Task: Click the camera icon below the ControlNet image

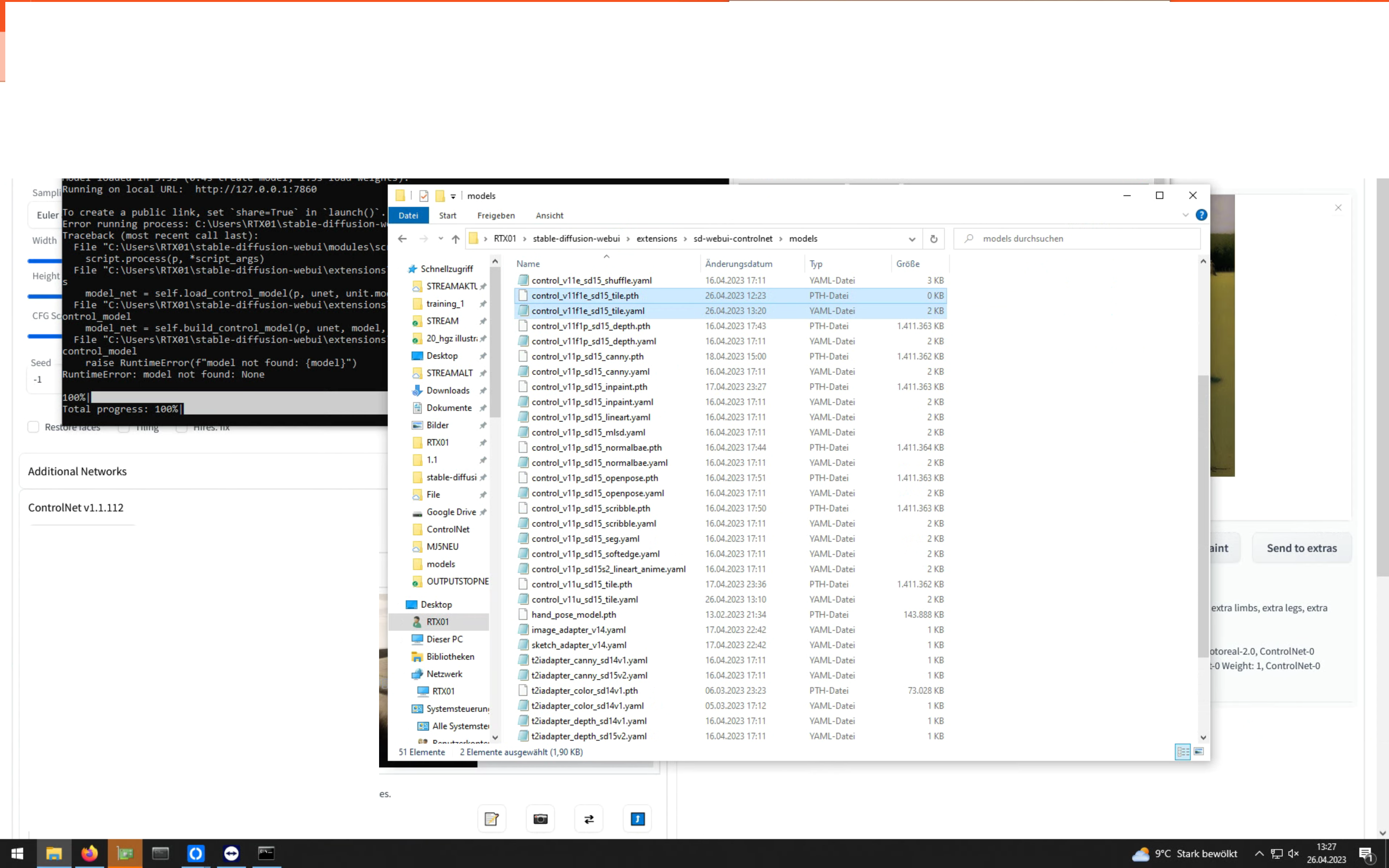Action: pos(540,819)
